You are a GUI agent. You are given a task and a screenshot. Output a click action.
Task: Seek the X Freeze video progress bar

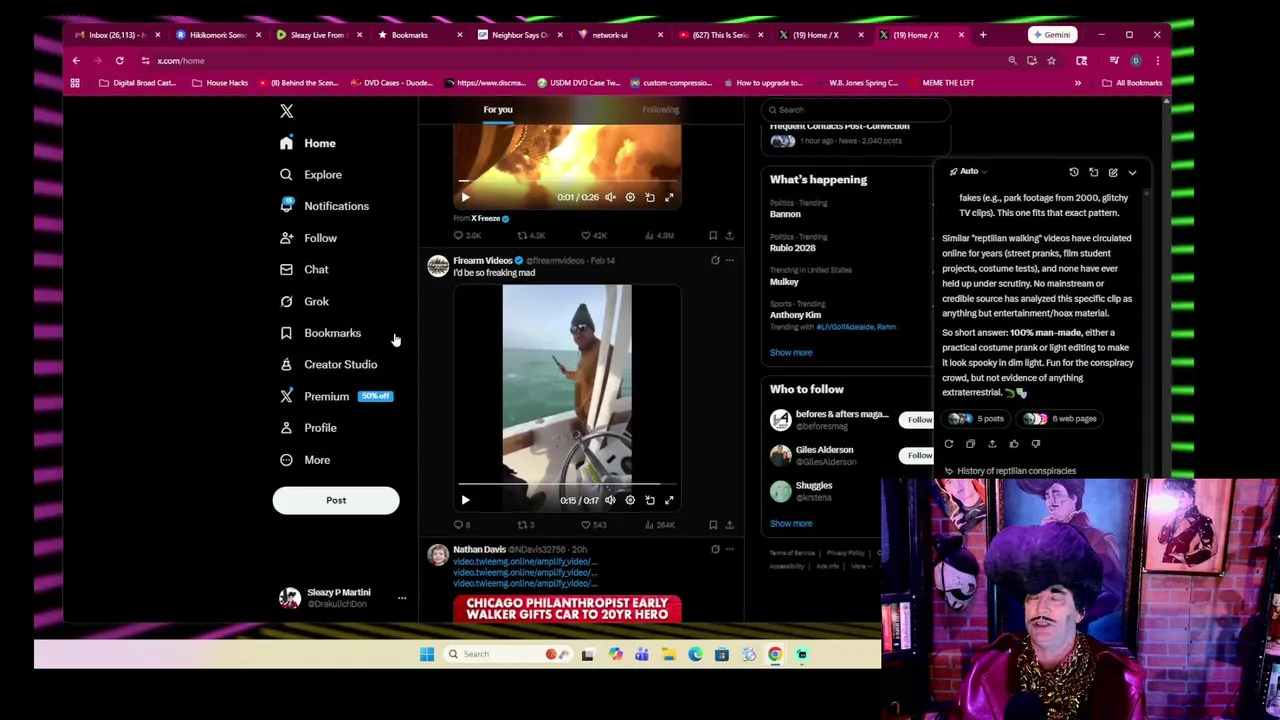567,181
